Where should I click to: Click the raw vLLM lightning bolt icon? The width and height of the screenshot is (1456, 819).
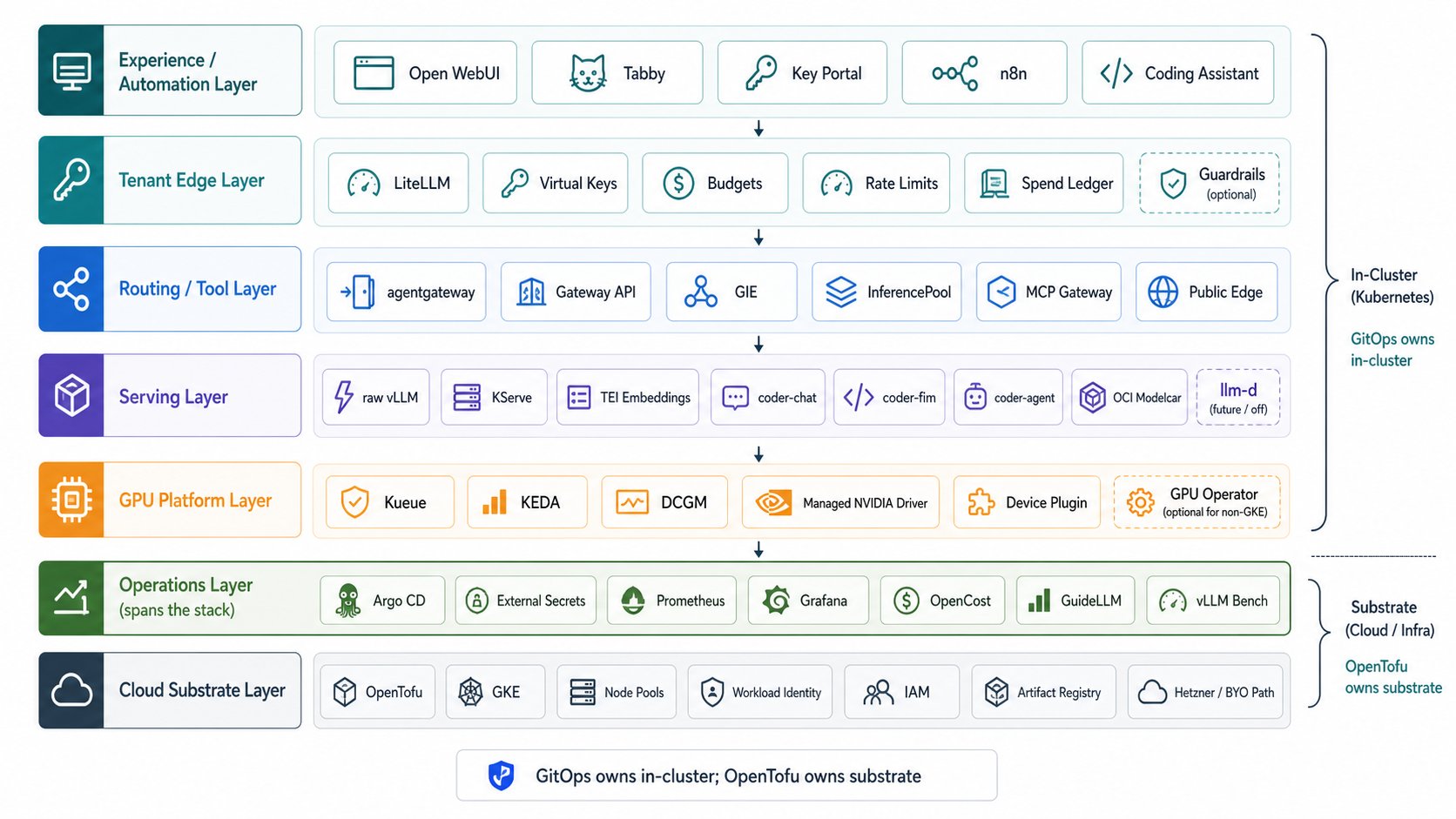click(344, 397)
